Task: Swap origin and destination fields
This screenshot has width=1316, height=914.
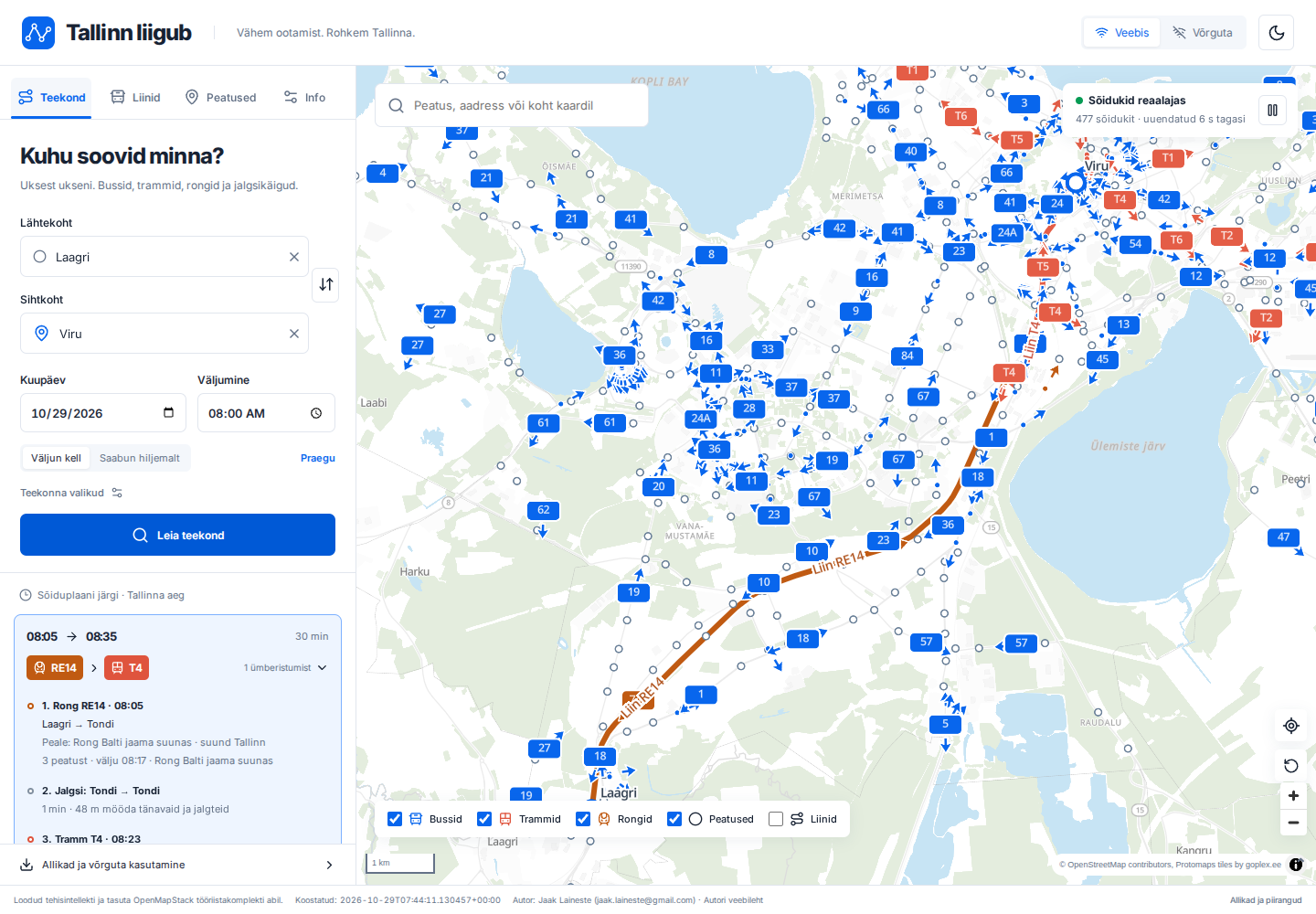Action: point(326,284)
